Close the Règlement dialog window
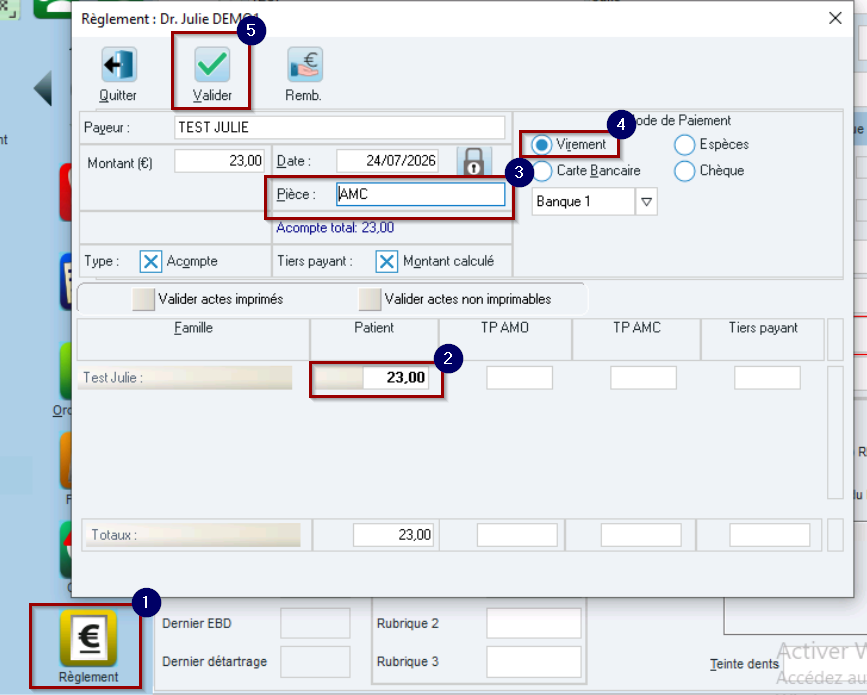 tap(835, 18)
